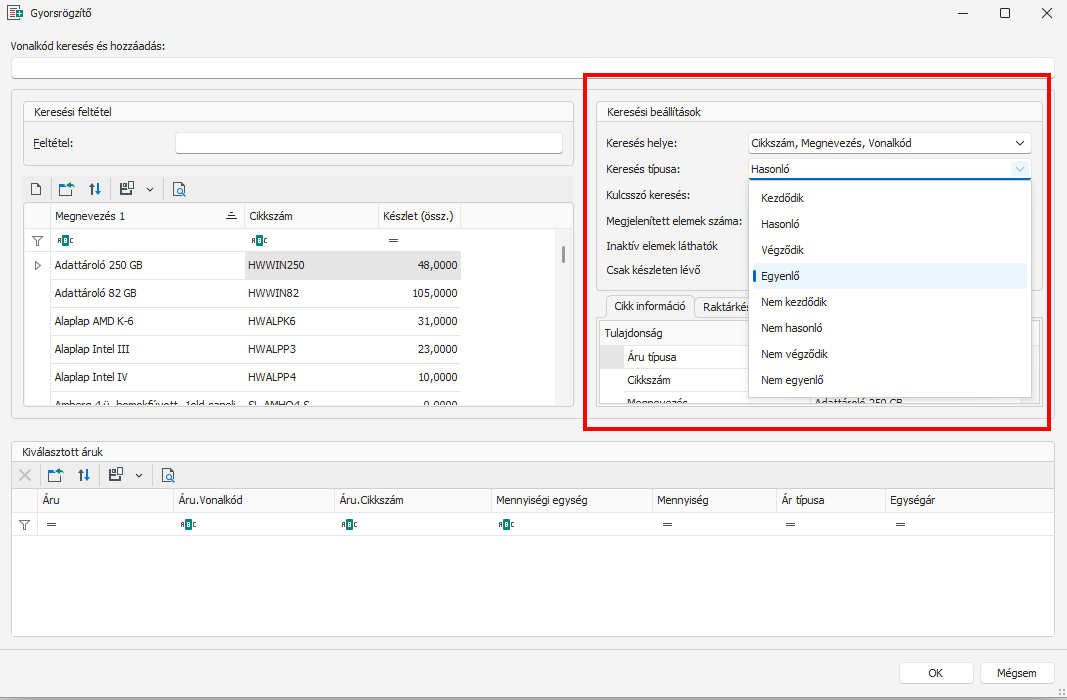Click the funnel filter icon in search results grid
1067x700 pixels.
pos(38,241)
